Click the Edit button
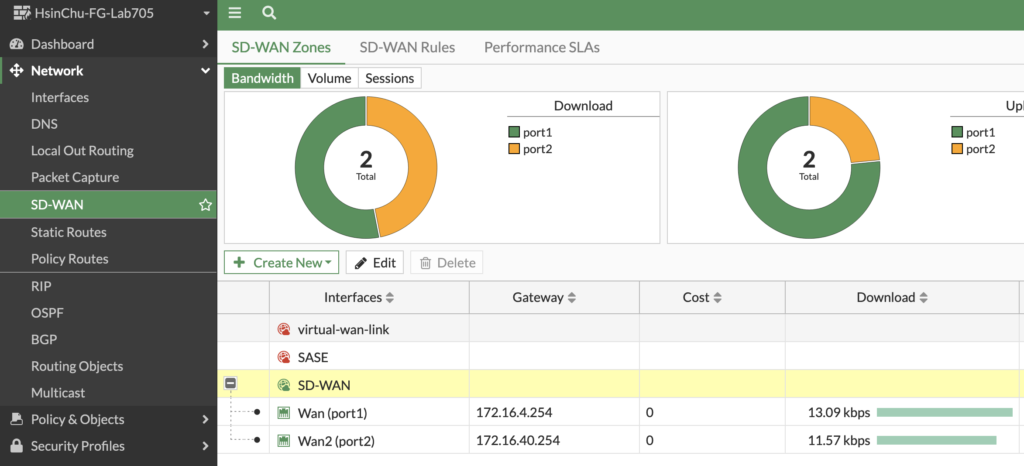The height and width of the screenshot is (466, 1024). 374,263
